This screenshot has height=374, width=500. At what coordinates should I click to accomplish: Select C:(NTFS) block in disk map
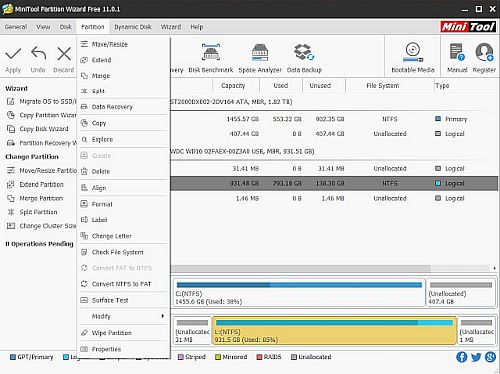[299, 293]
